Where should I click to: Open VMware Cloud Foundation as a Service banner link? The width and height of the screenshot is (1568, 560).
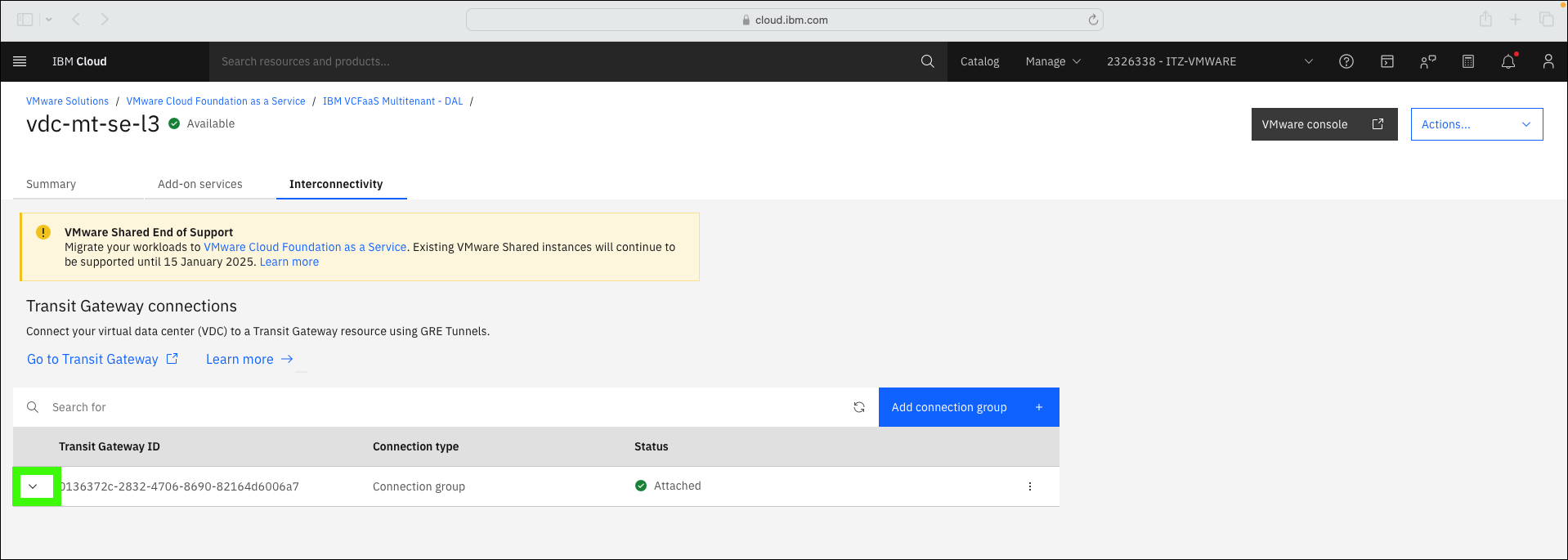click(x=305, y=247)
